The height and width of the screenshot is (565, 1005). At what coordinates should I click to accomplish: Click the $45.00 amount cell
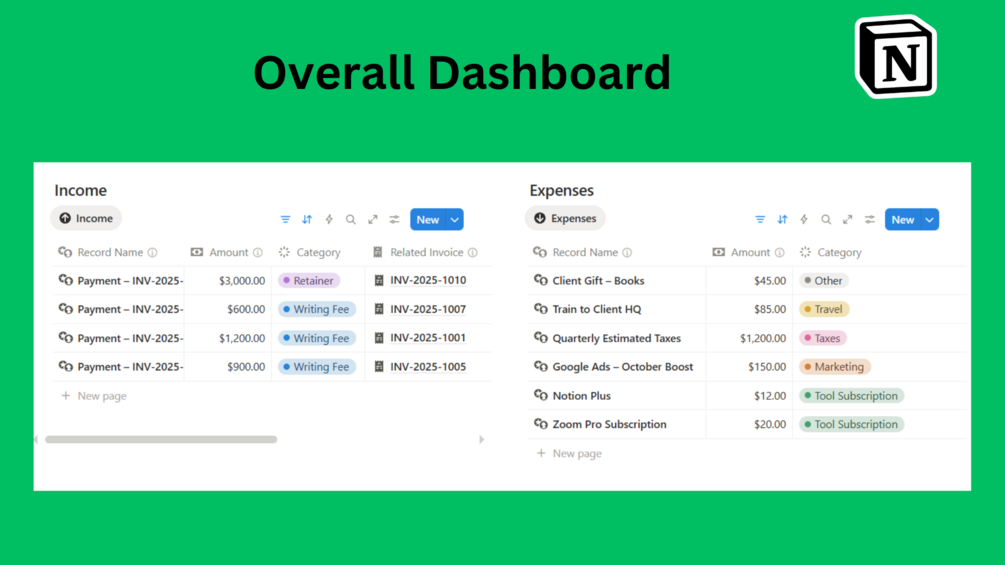[x=749, y=281]
